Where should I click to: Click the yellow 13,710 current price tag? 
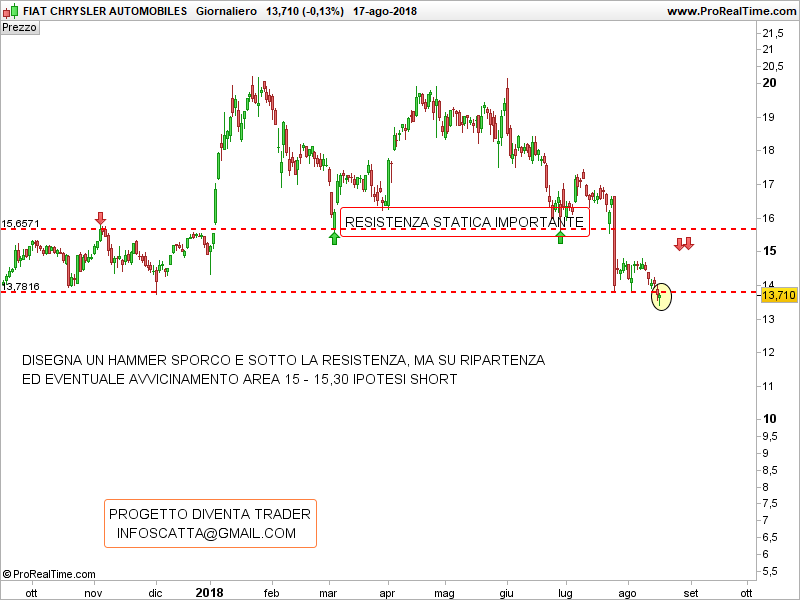click(x=779, y=295)
